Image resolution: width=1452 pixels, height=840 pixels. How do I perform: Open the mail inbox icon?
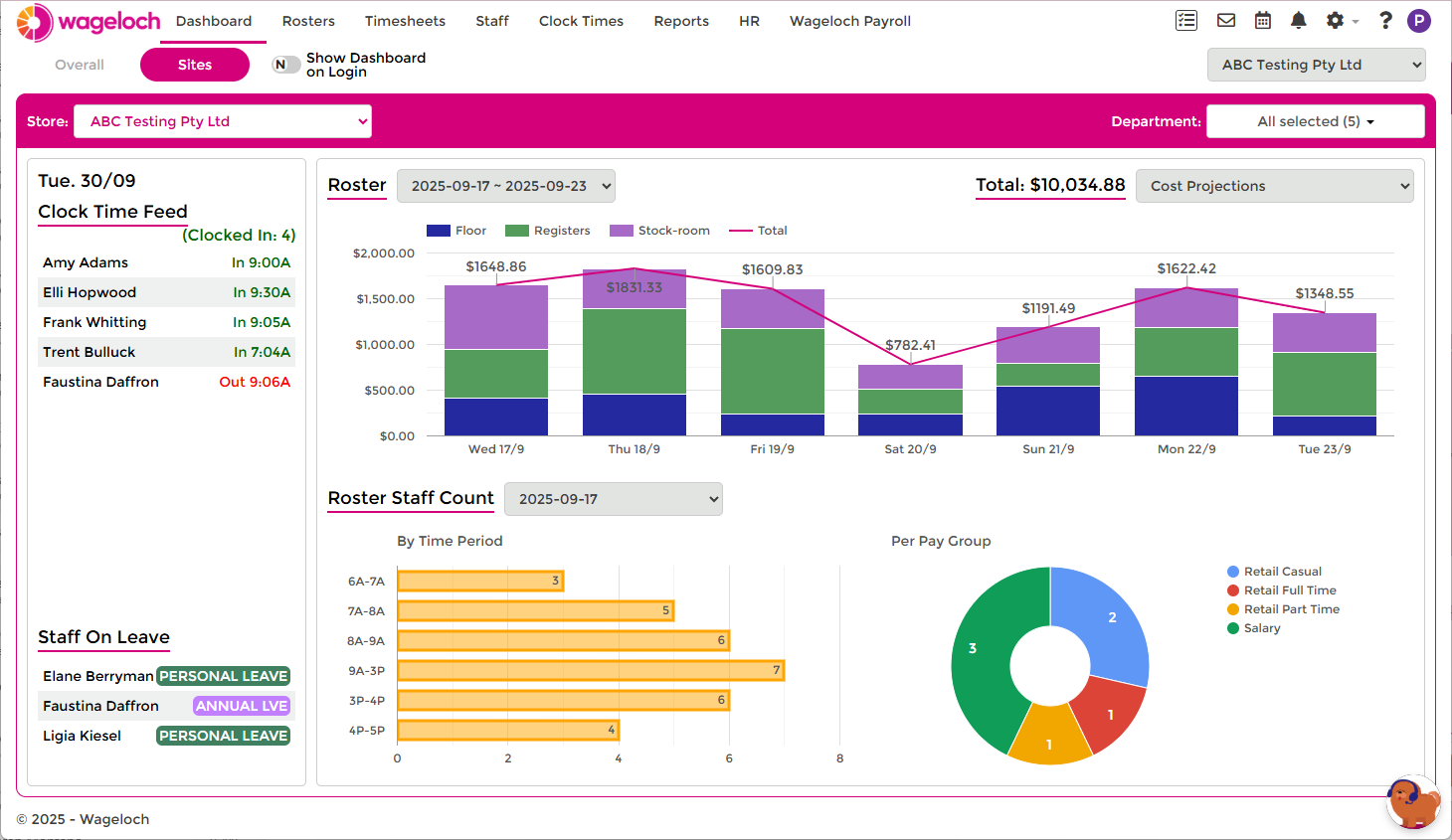[1225, 20]
